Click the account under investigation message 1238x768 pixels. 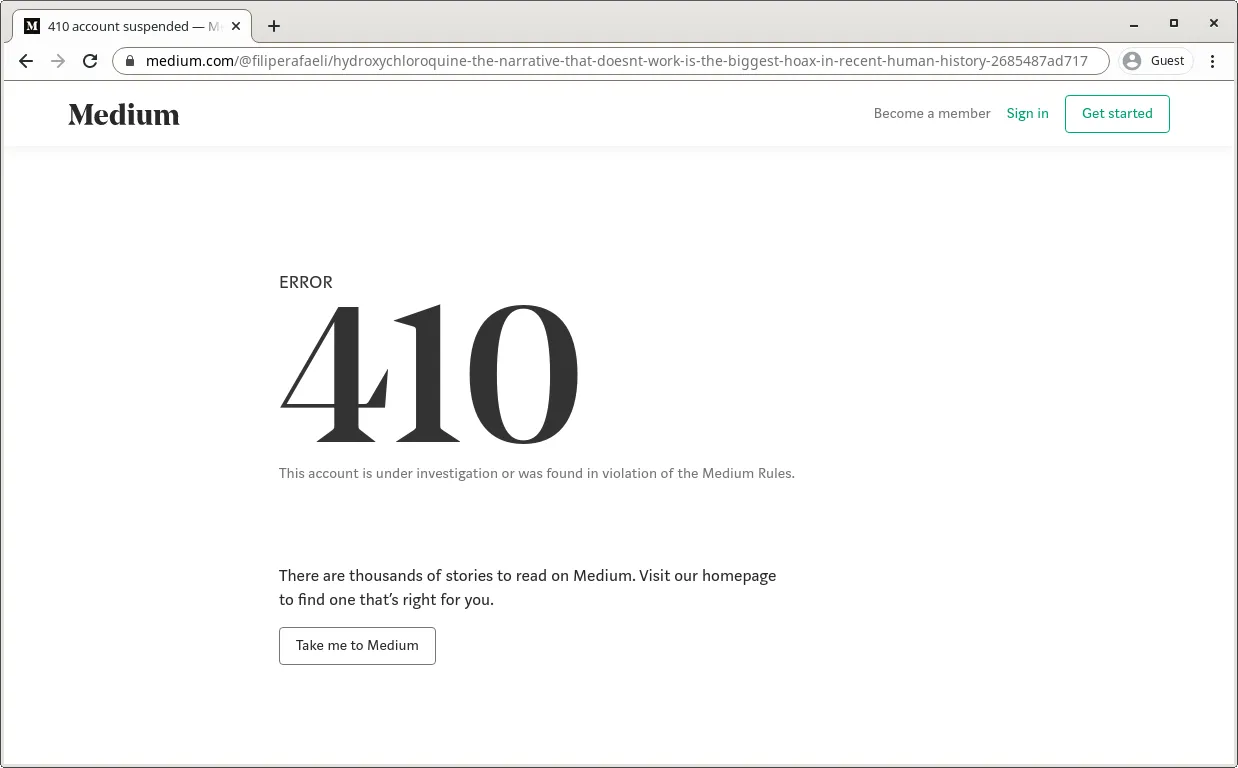click(537, 473)
